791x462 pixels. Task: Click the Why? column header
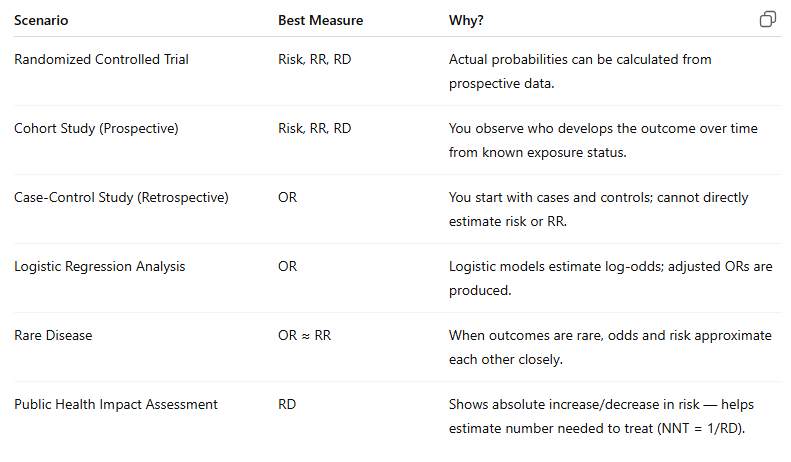pos(466,20)
